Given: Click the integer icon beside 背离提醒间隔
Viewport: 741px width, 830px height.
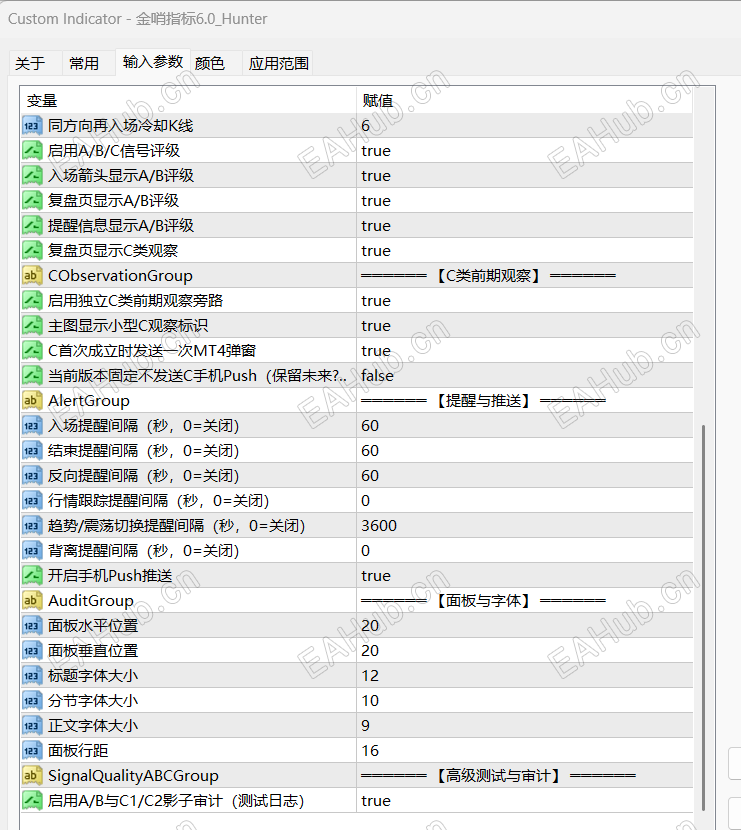Looking at the screenshot, I should [x=32, y=551].
